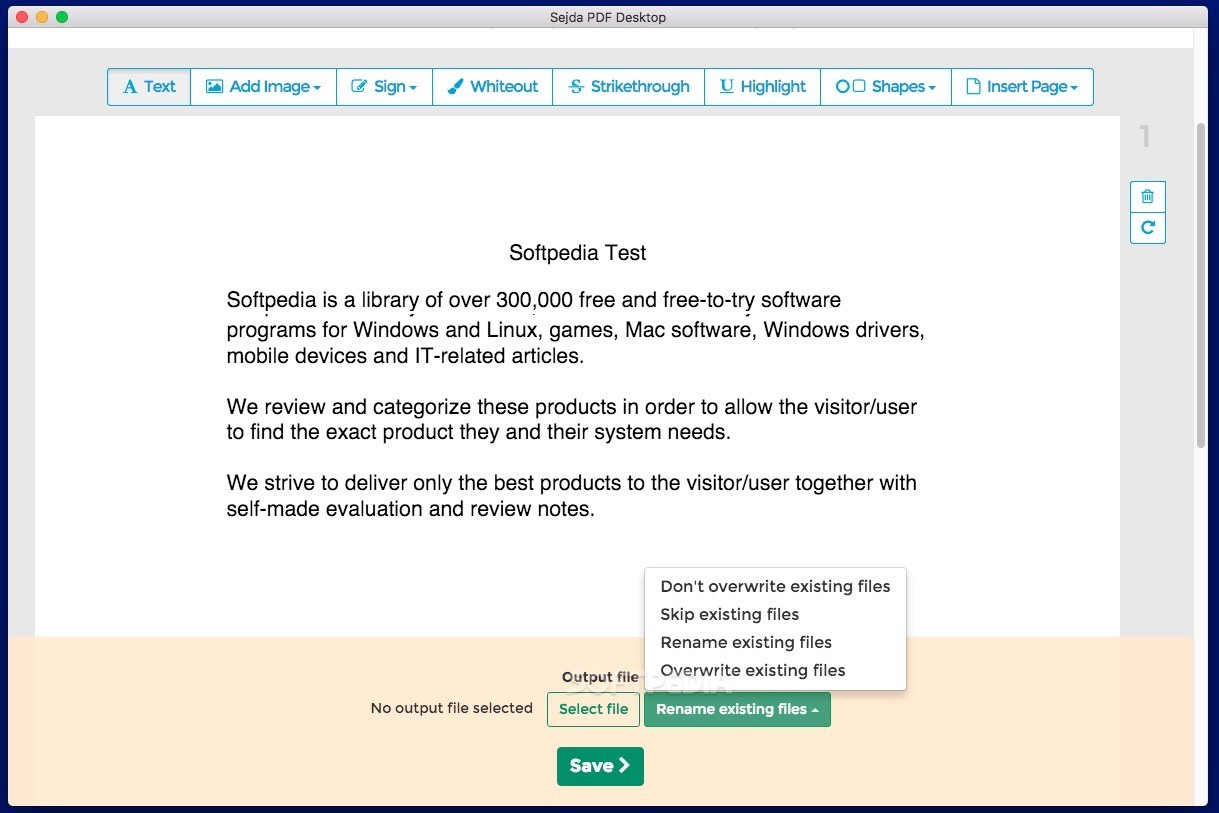Click the Select file button
Image resolution: width=1219 pixels, height=813 pixels.
coord(593,709)
